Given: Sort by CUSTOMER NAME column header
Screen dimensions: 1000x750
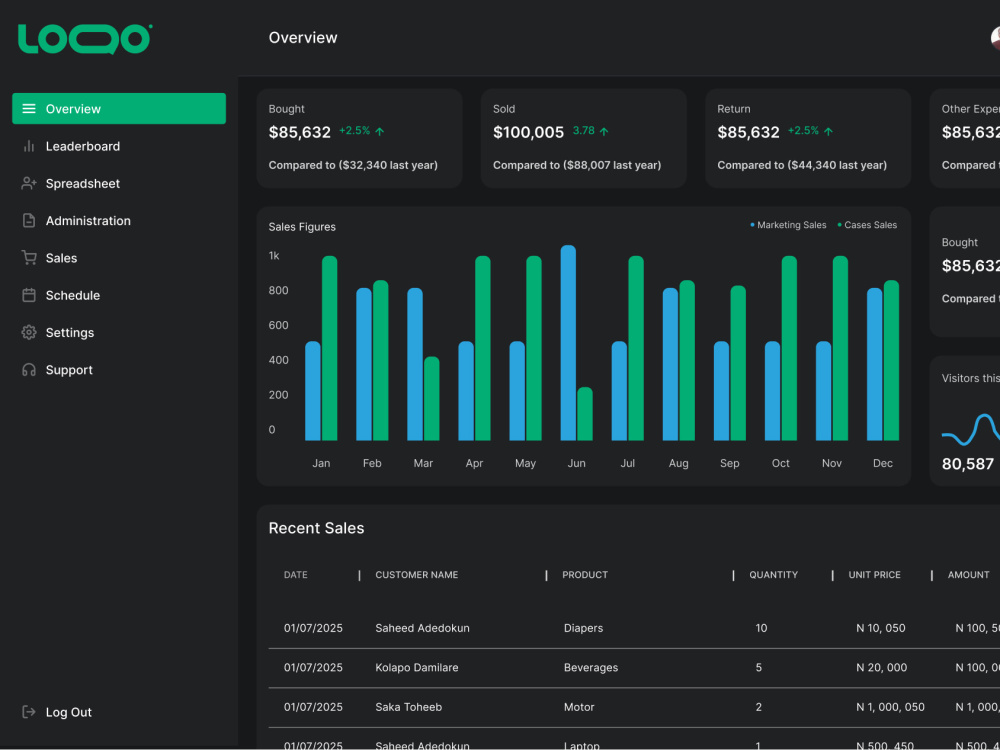Looking at the screenshot, I should click(416, 575).
